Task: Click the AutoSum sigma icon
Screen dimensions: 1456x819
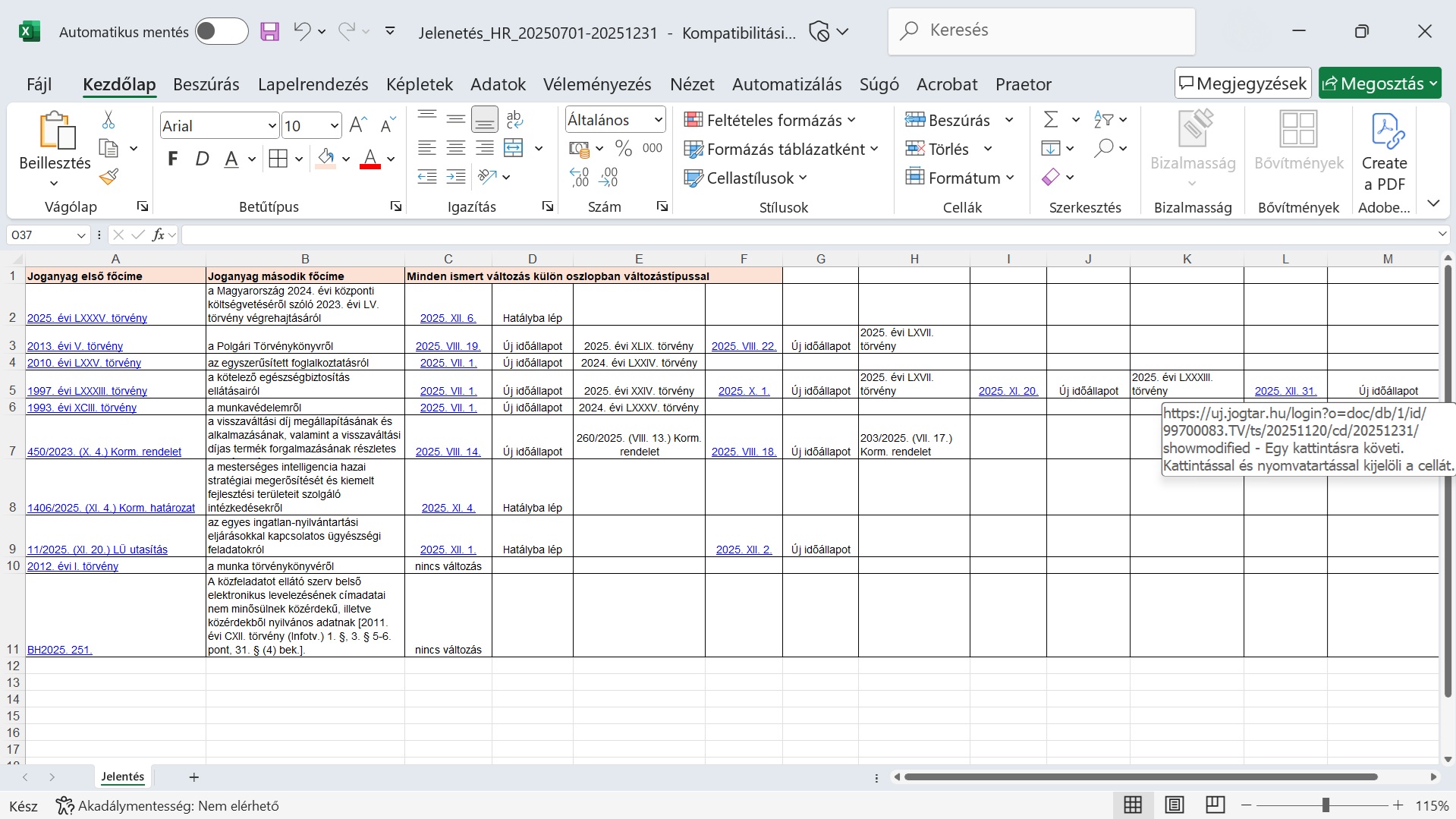Action: (x=1051, y=120)
